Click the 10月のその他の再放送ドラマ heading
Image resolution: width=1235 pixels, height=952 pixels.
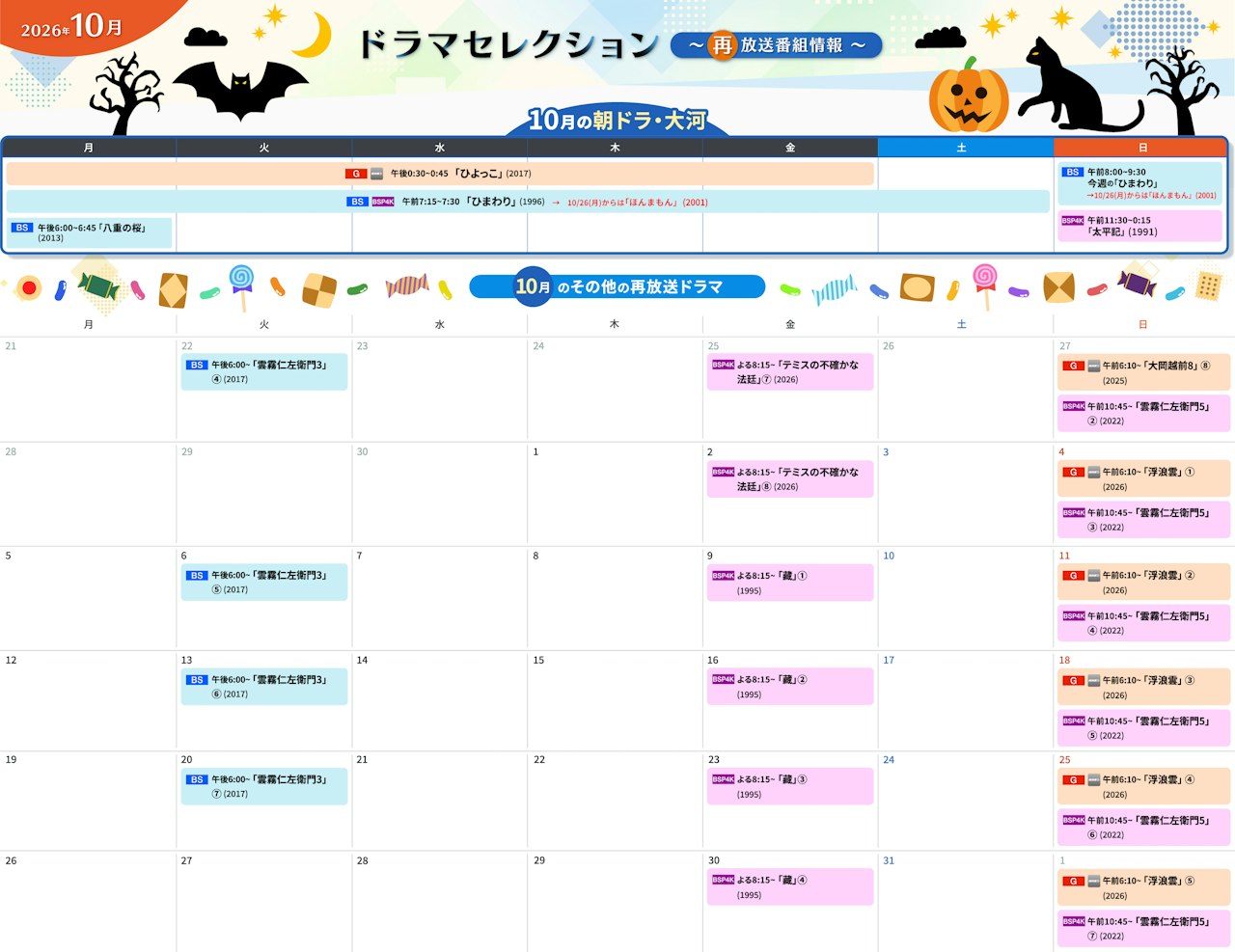point(617,286)
